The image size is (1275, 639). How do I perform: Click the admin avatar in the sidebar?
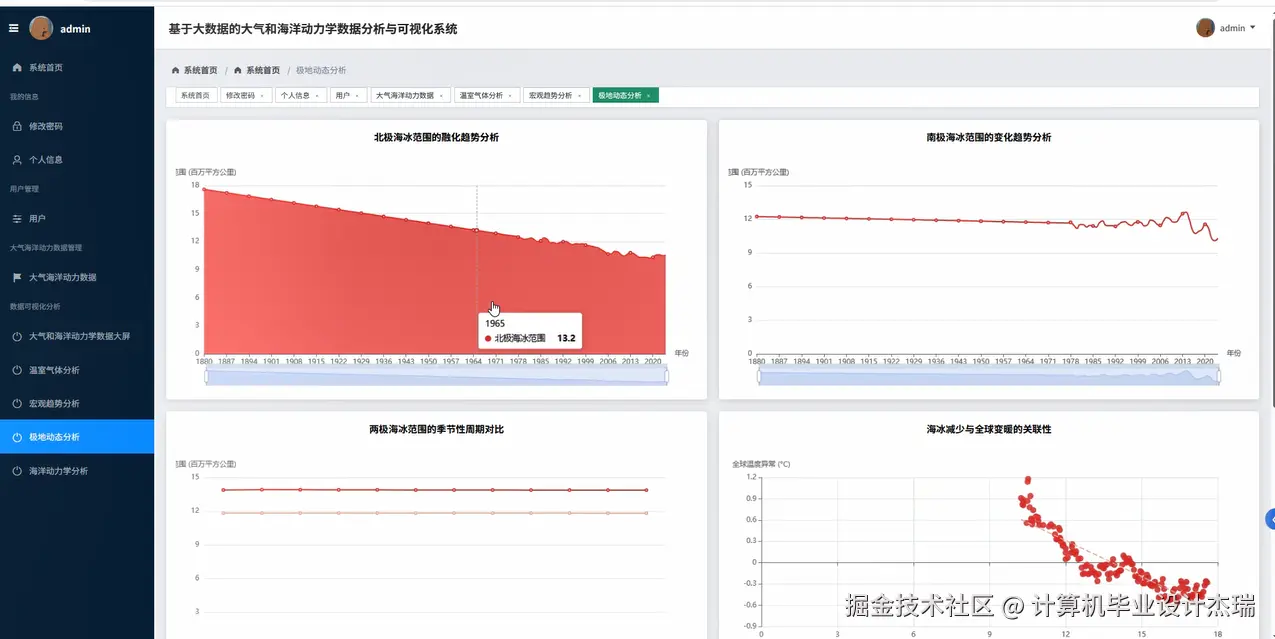click(41, 28)
